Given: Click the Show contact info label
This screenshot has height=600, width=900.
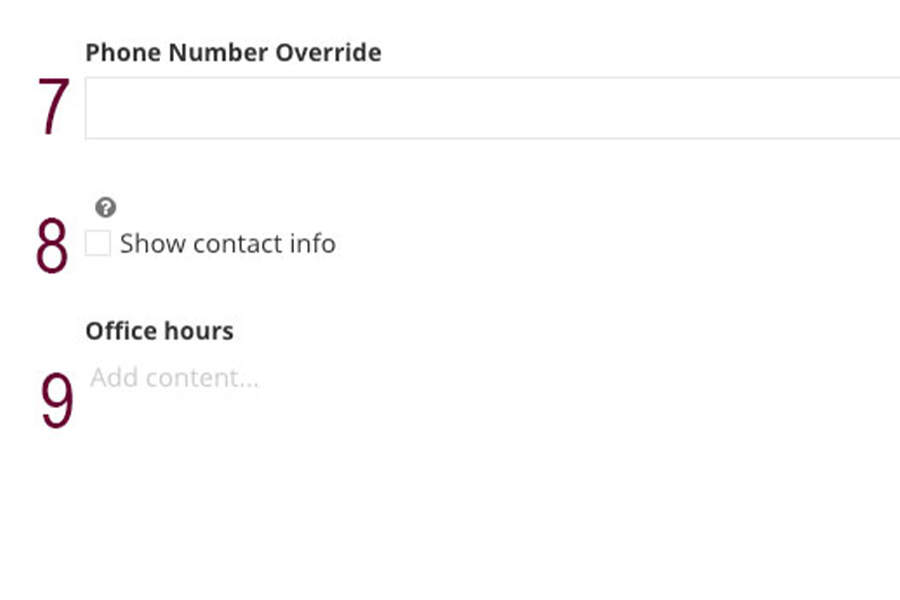Looking at the screenshot, I should 226,243.
